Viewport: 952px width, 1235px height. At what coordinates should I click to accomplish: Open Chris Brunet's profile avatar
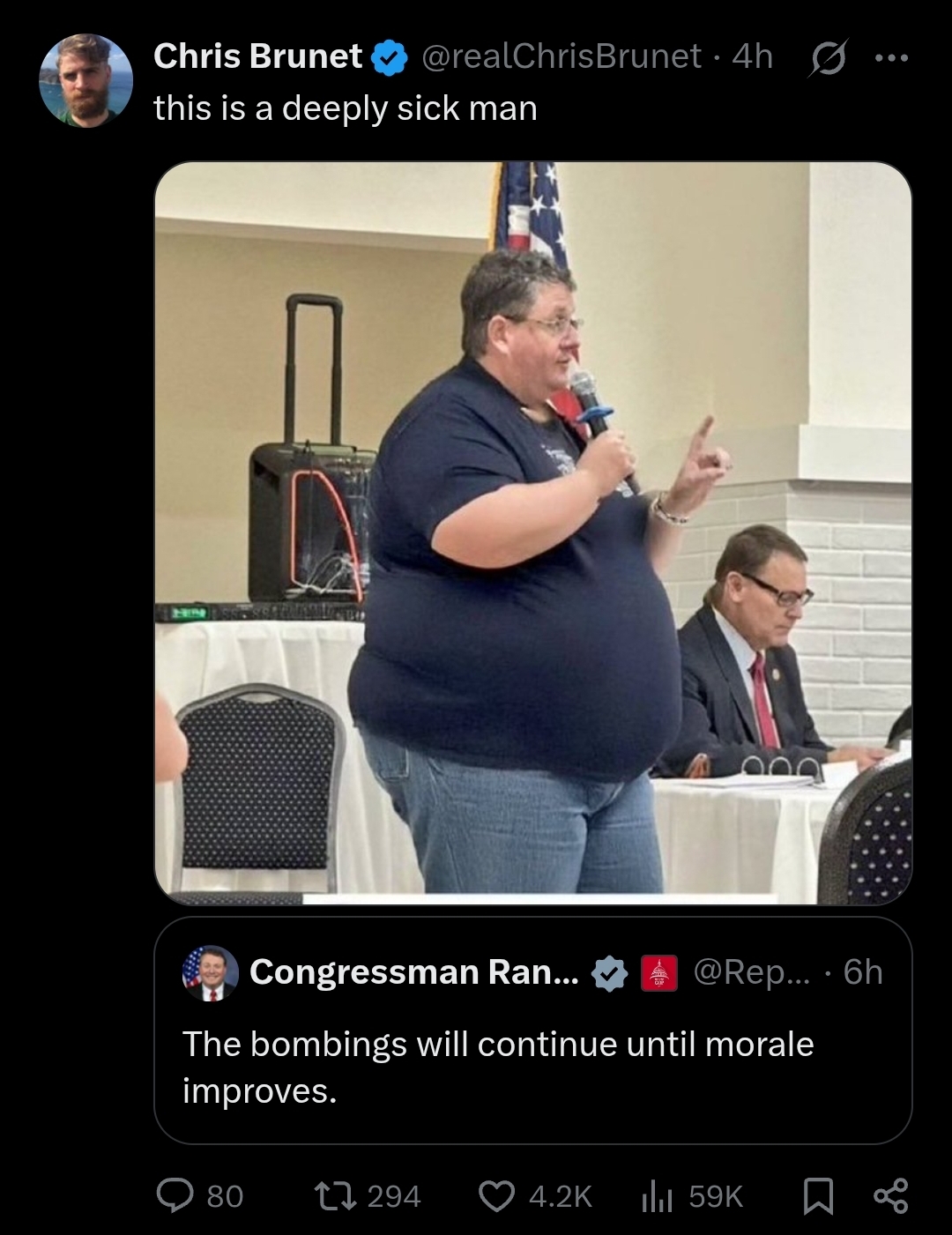[x=86, y=80]
